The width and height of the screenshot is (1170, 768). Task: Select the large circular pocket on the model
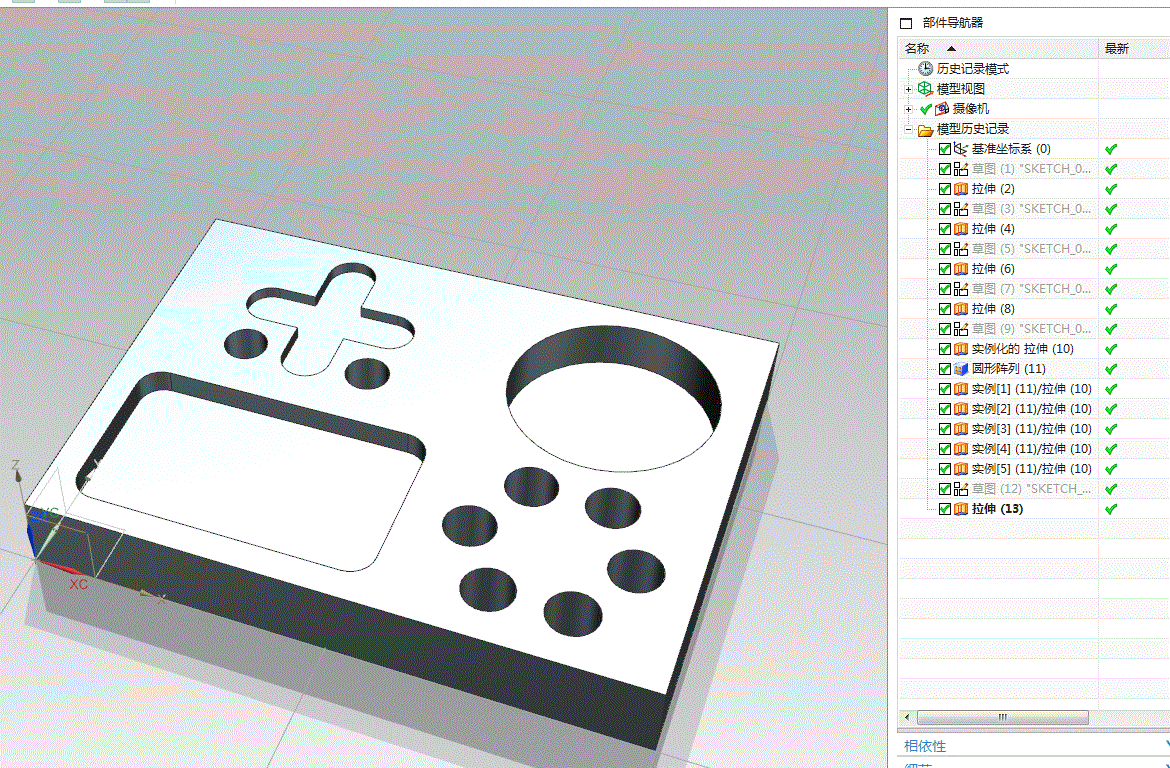click(x=613, y=398)
